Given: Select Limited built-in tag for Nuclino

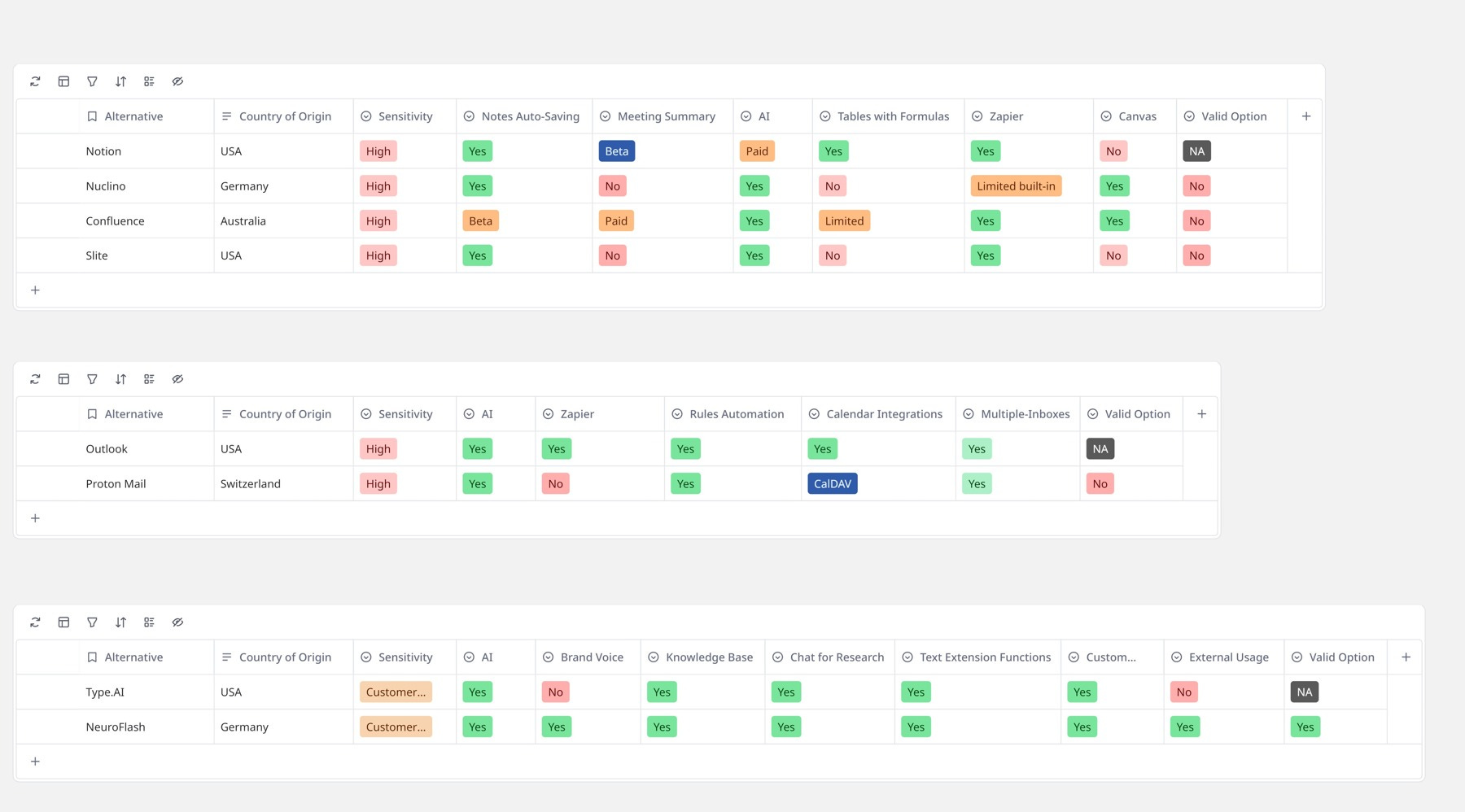Looking at the screenshot, I should 1016,186.
